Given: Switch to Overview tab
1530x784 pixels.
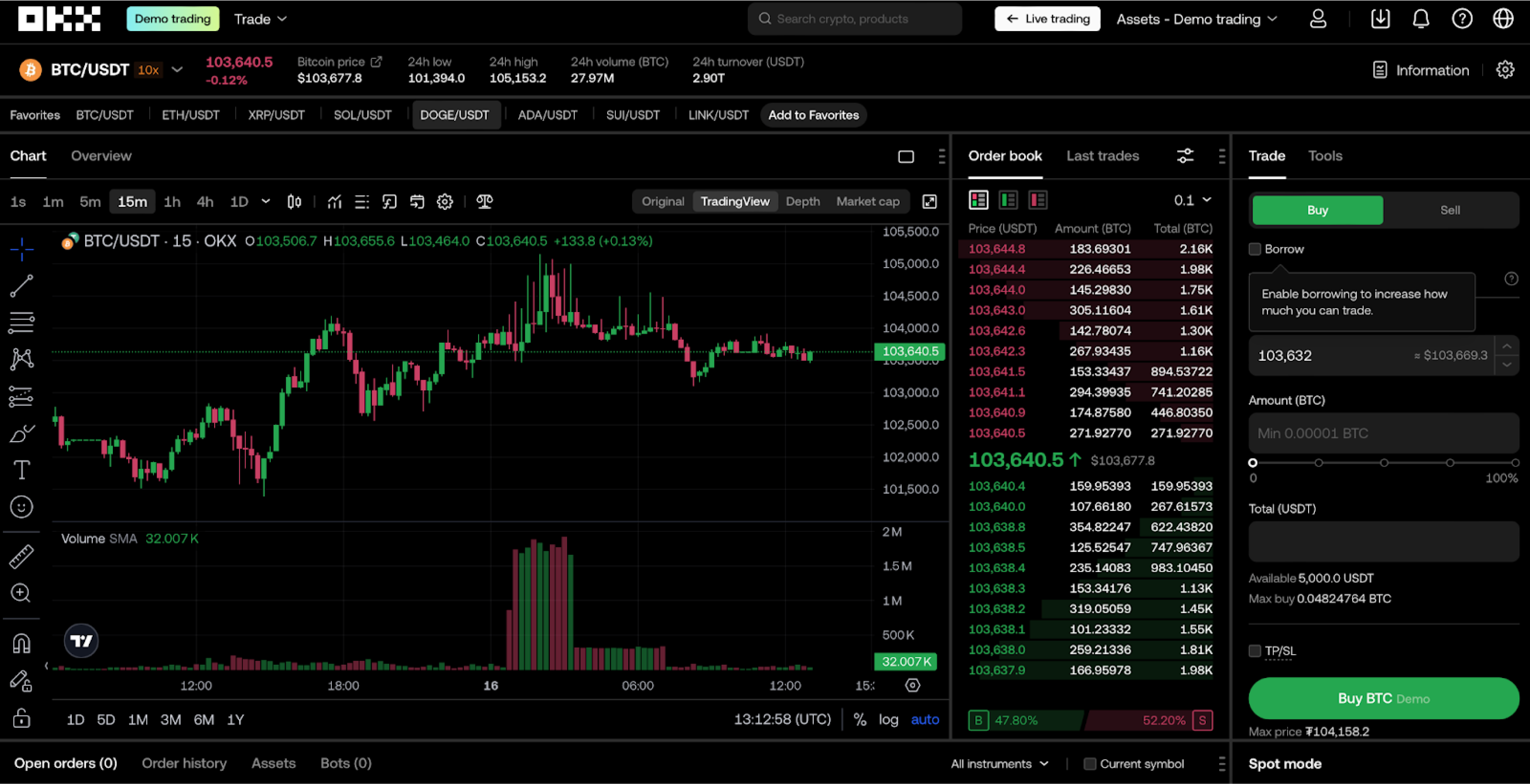Looking at the screenshot, I should (x=101, y=155).
